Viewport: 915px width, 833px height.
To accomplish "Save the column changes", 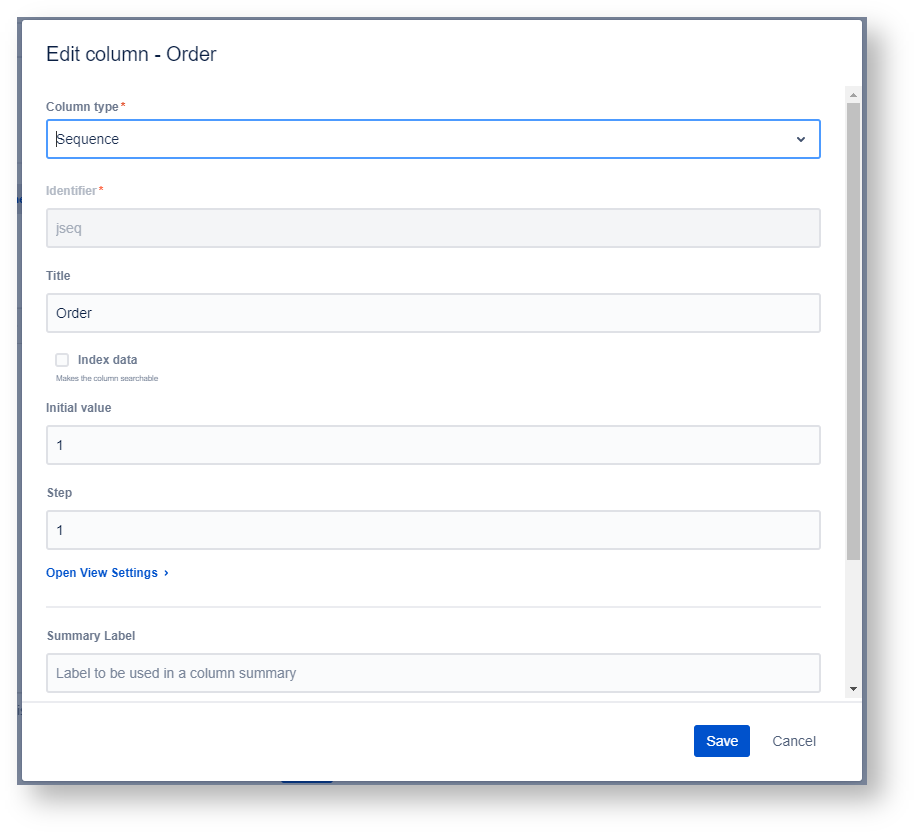I will (721, 741).
